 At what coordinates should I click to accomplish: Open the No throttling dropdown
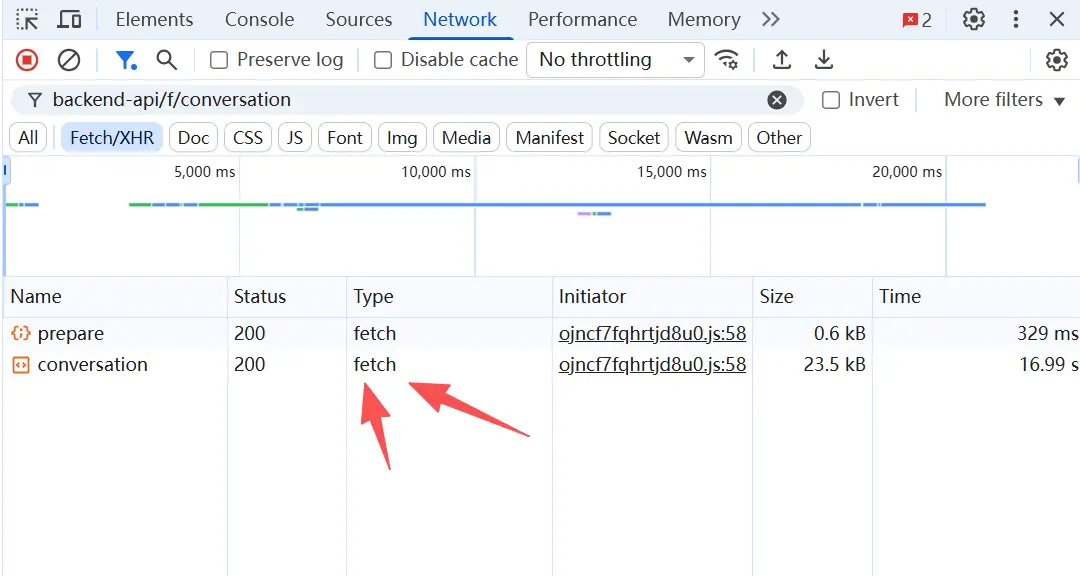(615, 60)
